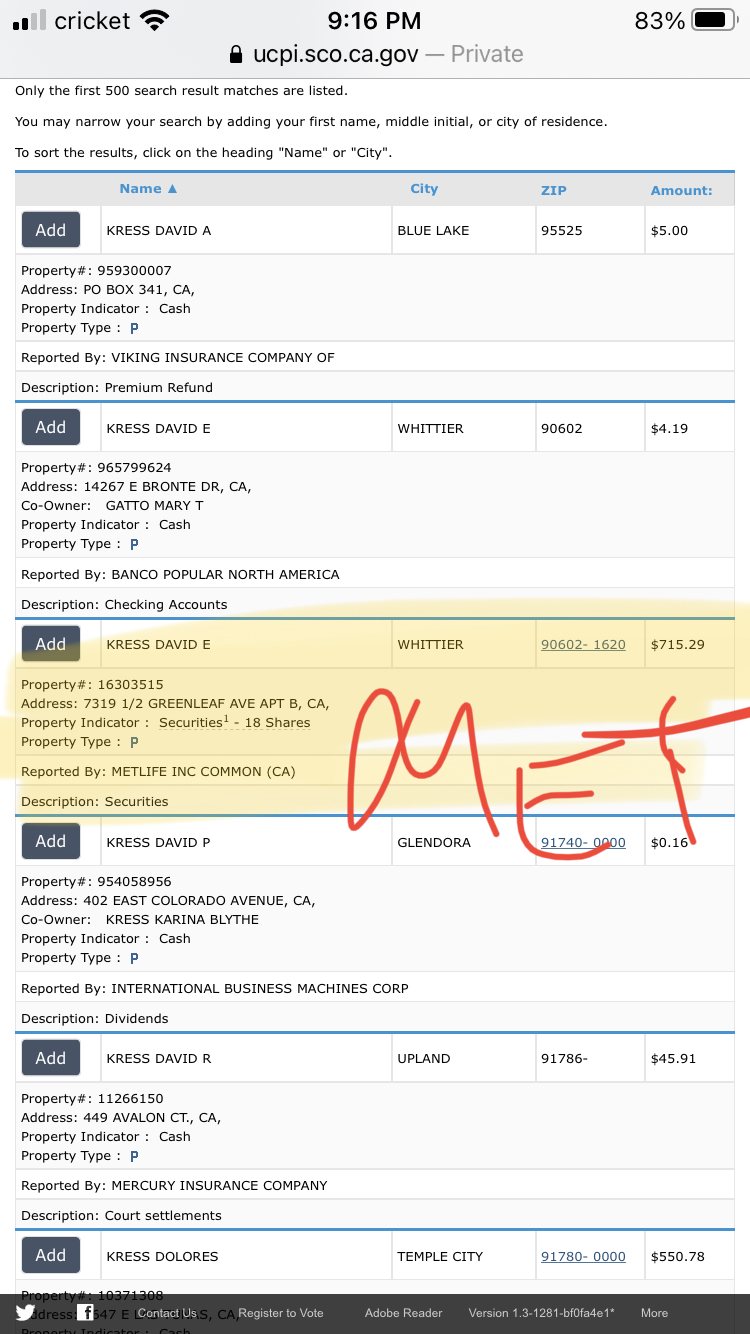Select the amount $0.16
Screen dimensions: 750x1334
click(669, 842)
